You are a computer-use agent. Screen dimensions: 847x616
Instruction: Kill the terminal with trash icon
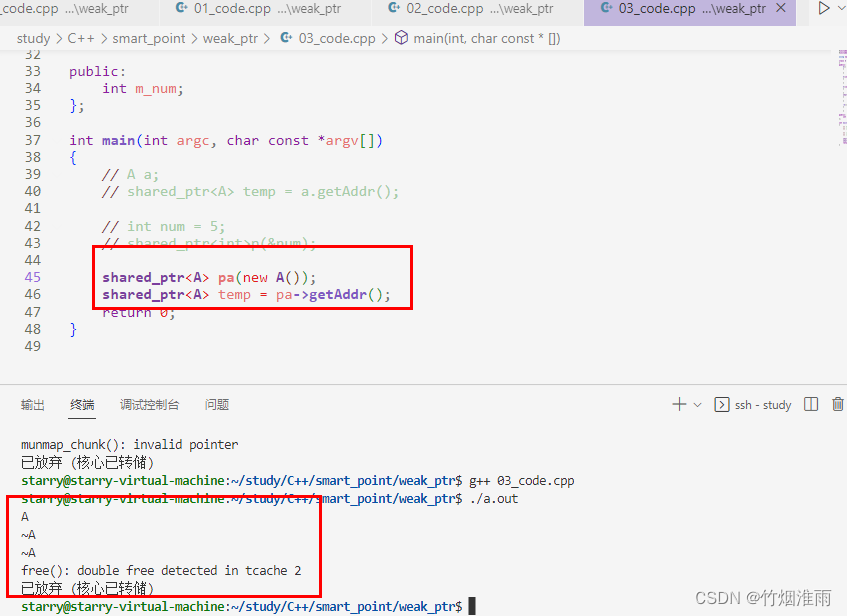point(838,404)
